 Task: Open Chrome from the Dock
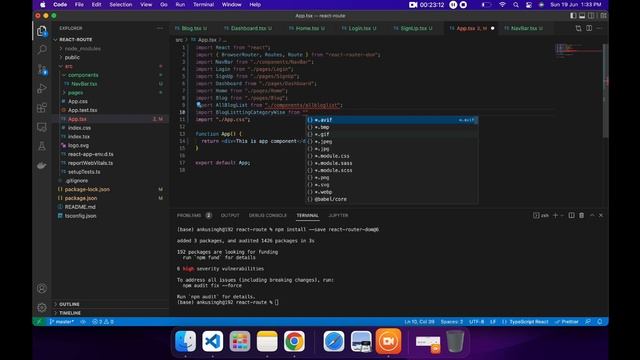tap(294, 341)
